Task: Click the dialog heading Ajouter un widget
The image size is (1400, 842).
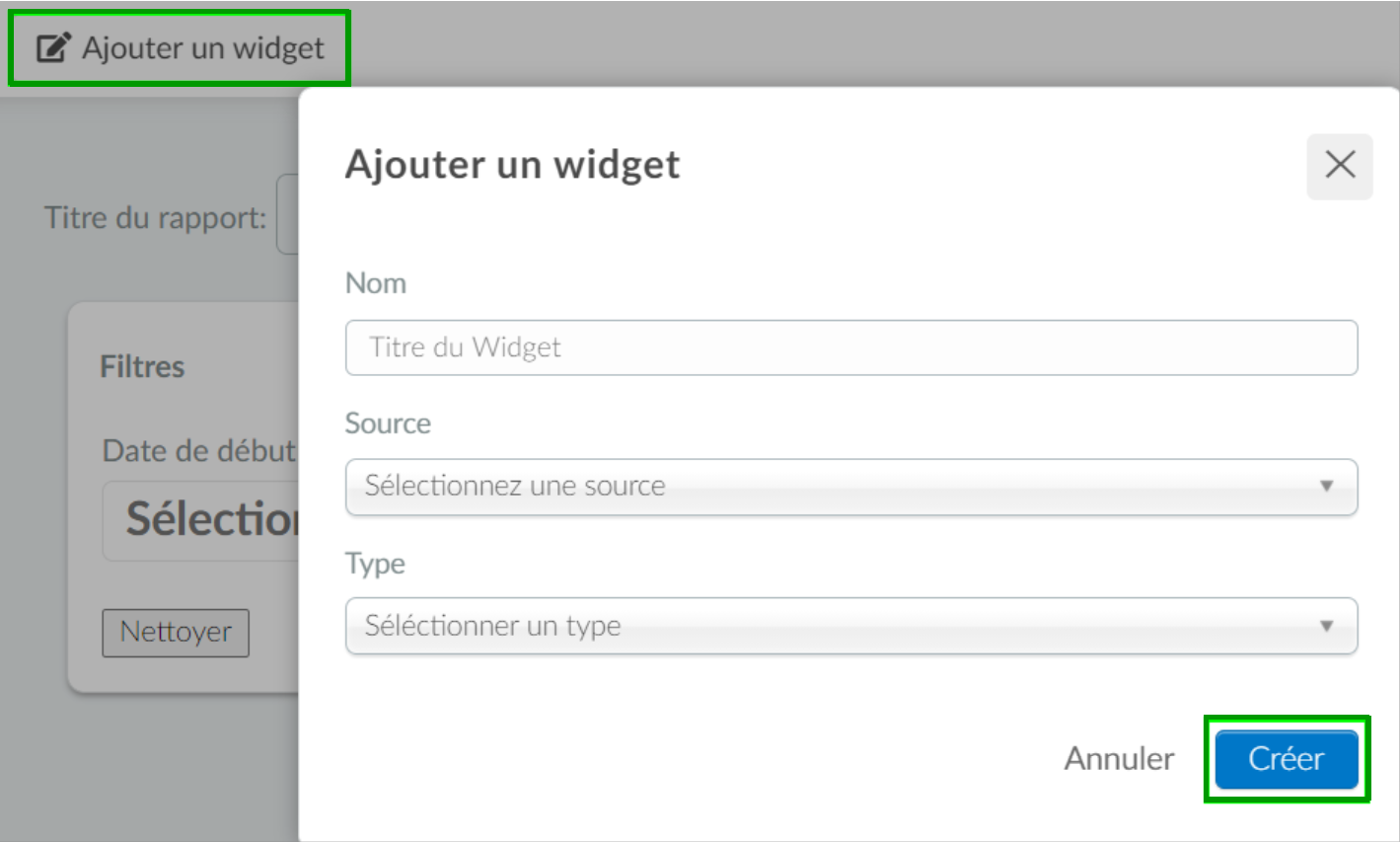Action: tap(512, 165)
